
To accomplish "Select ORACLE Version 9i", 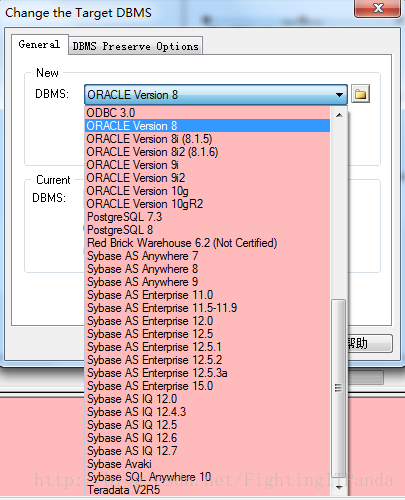I will point(207,165).
